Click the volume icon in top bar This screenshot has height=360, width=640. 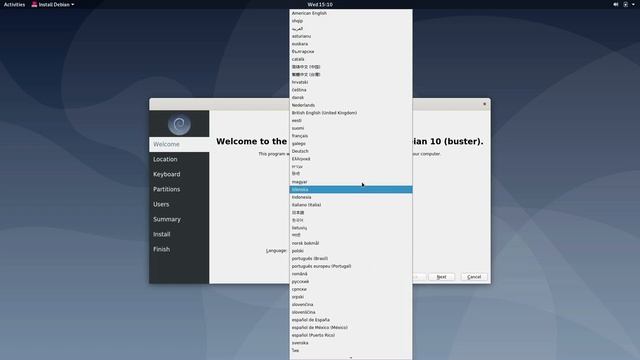[616, 4]
